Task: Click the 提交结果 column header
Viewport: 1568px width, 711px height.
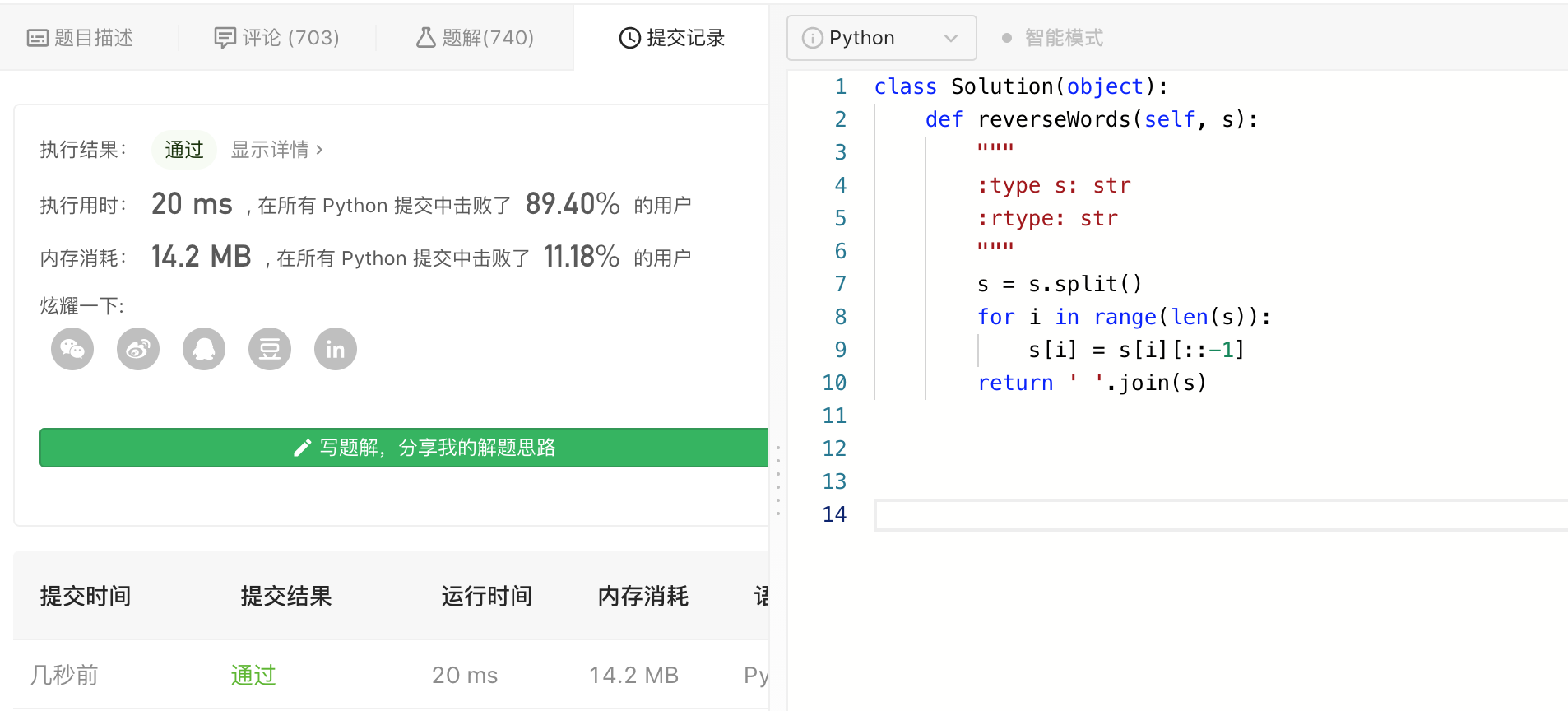Action: [286, 597]
